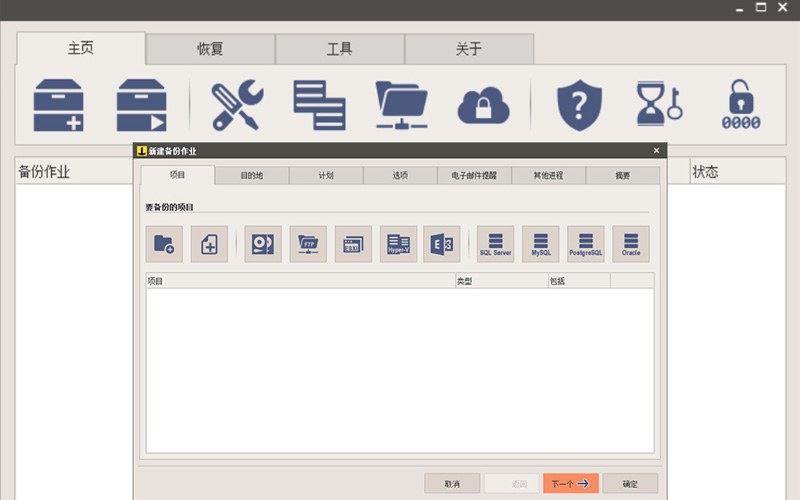Open the wrench and screwdriver tools icon
This screenshot has width=800, height=500.
pyautogui.click(x=236, y=104)
